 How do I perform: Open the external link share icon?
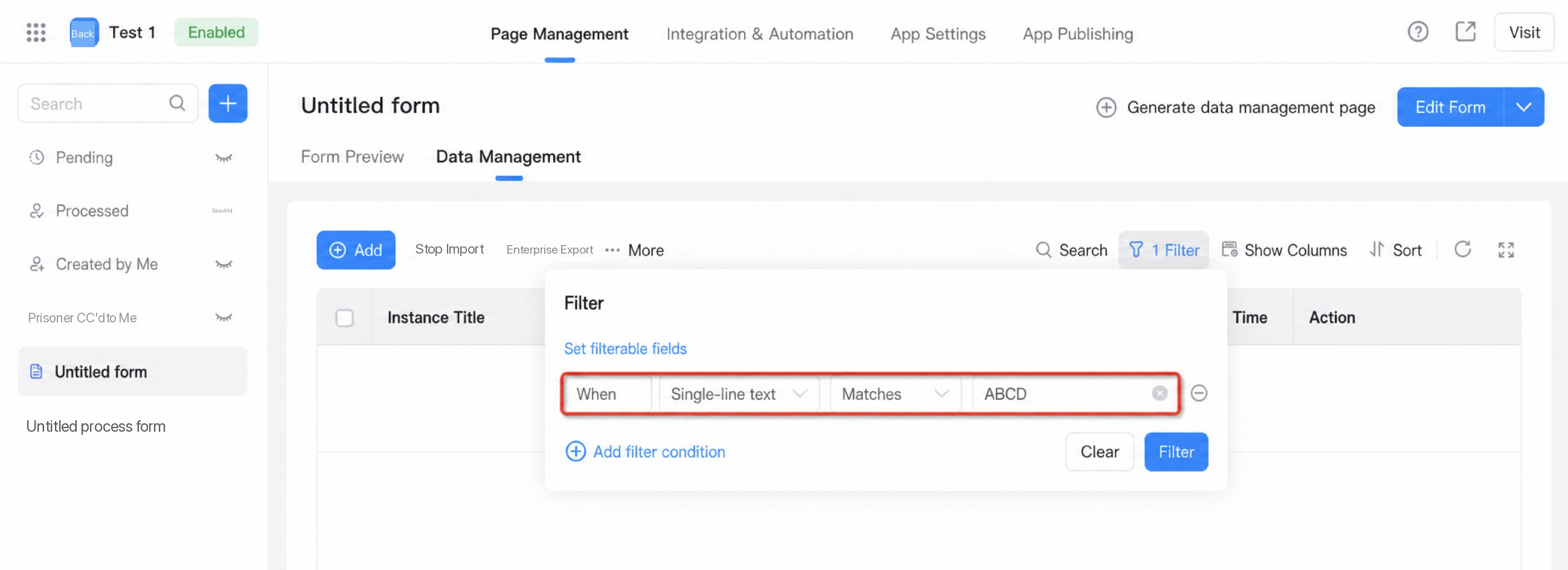tap(1465, 31)
